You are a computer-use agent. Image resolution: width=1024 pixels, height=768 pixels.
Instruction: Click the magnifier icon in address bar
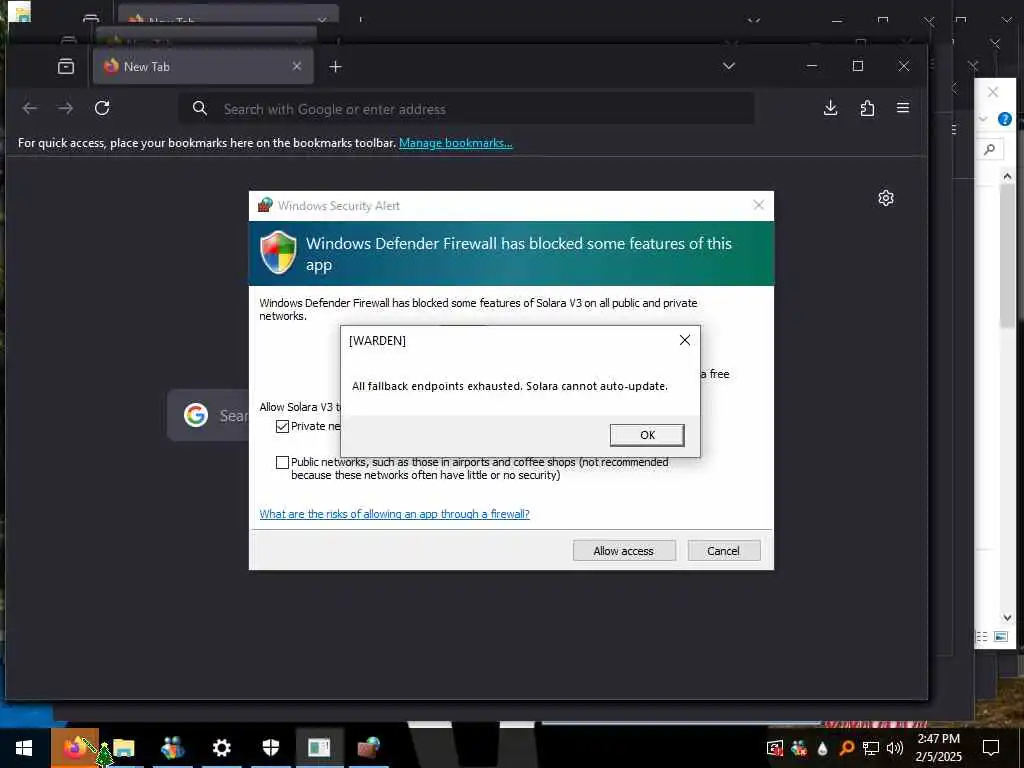pyautogui.click(x=200, y=108)
